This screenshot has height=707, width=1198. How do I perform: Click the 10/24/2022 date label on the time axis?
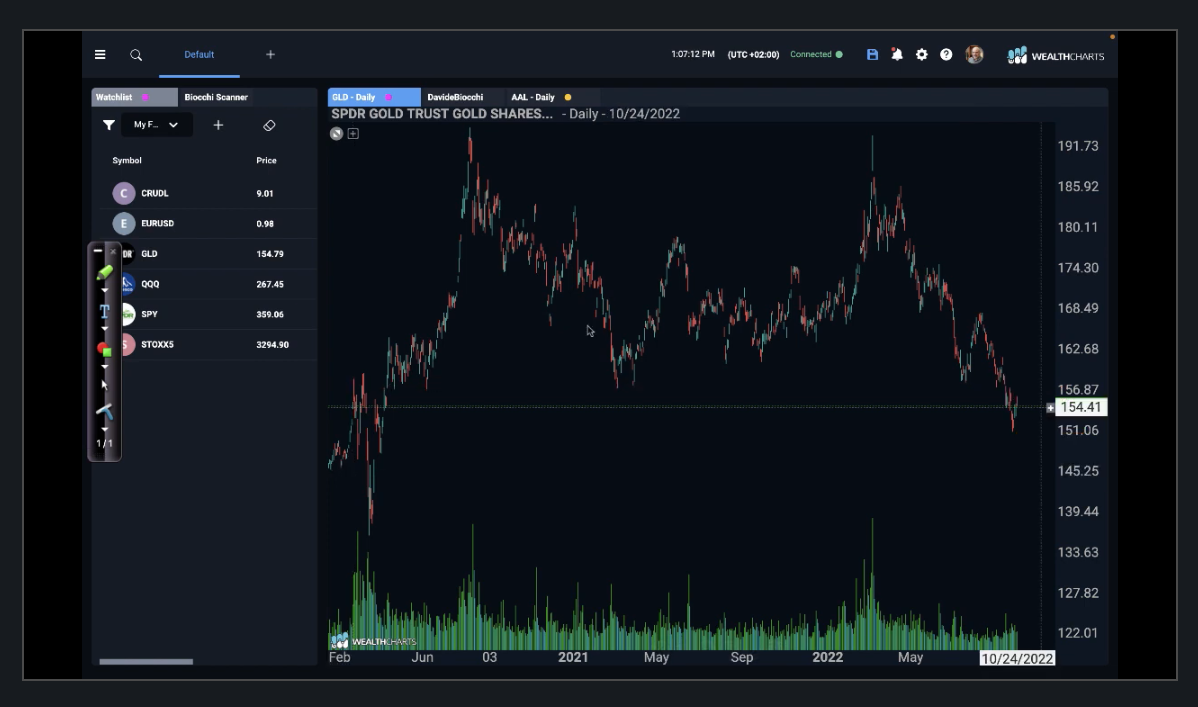1017,658
